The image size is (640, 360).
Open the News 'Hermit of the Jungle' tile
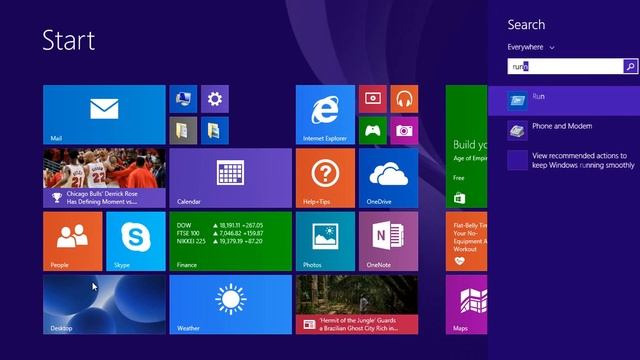(357, 304)
